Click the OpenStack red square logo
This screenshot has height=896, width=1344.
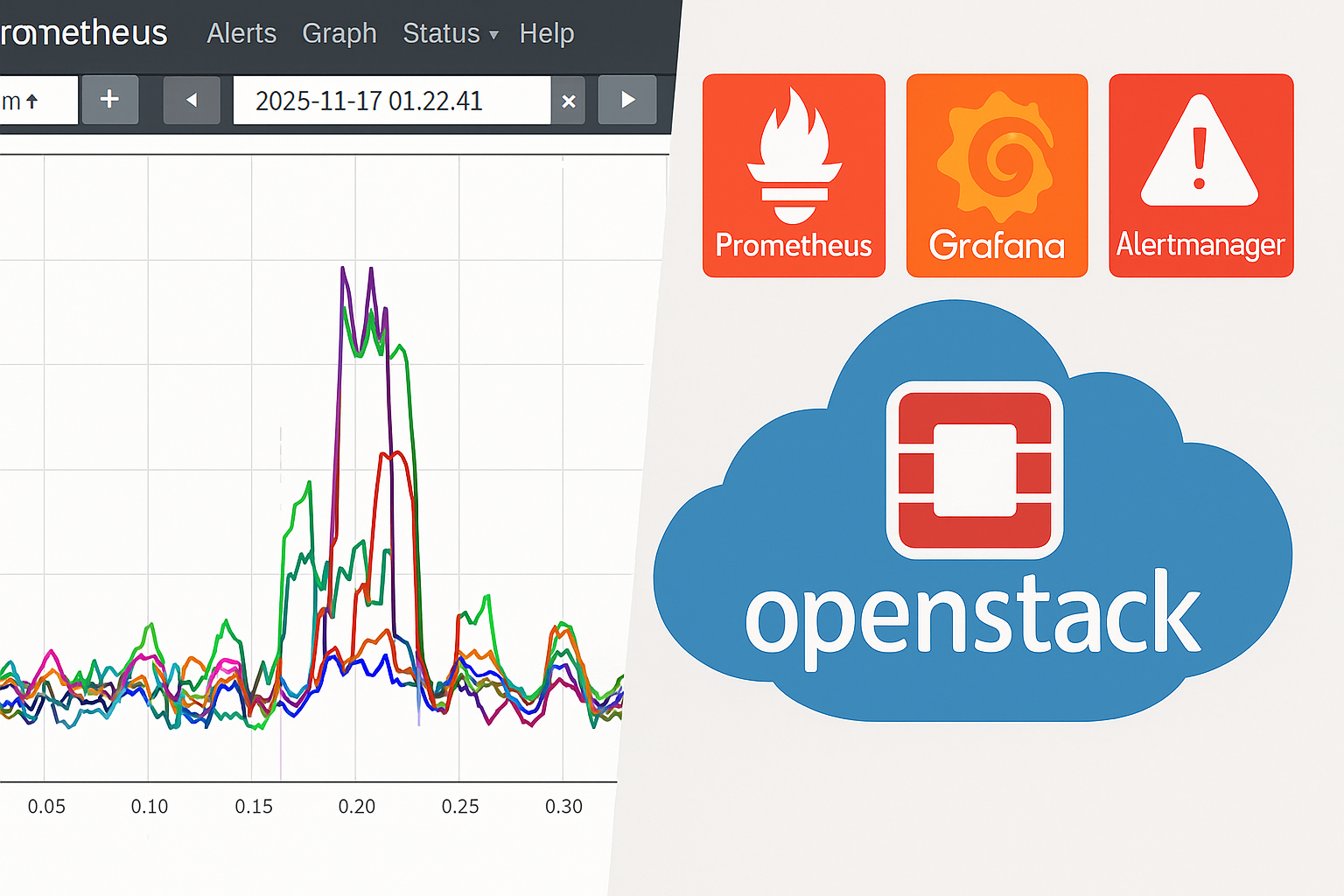click(x=975, y=470)
